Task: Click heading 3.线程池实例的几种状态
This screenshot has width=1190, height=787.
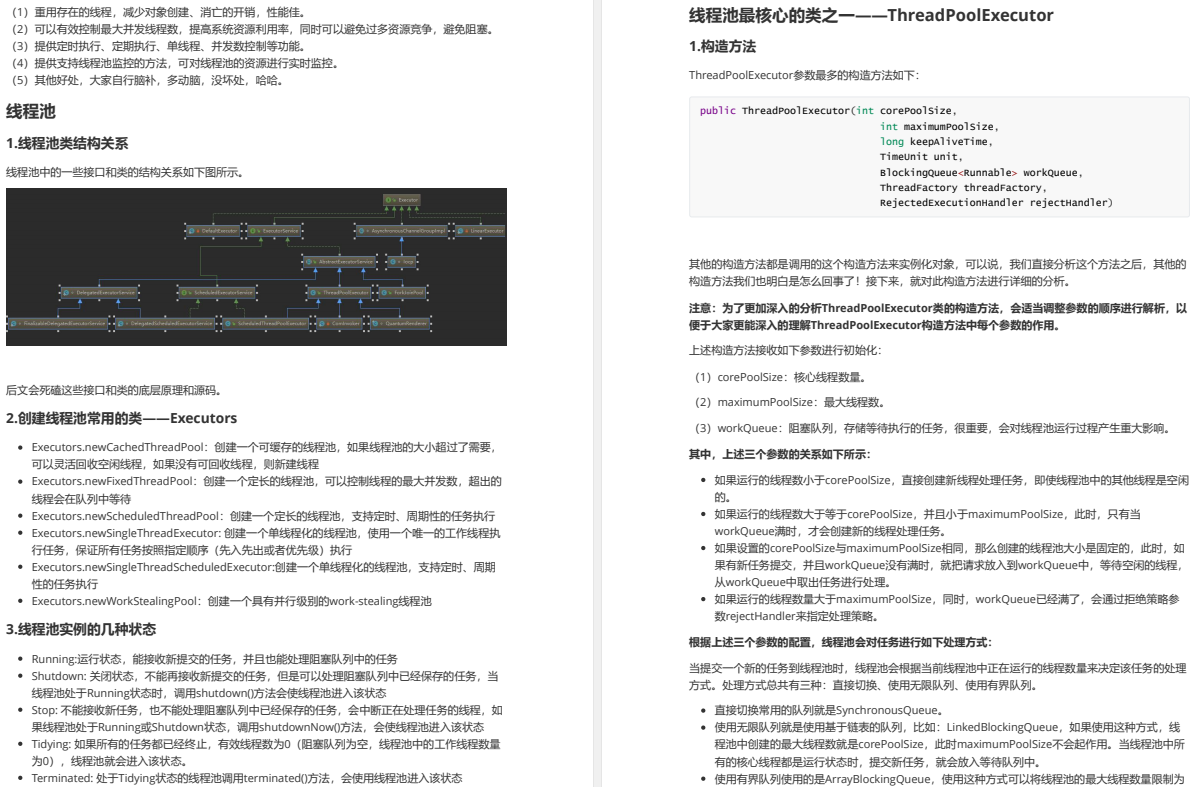Action: [x=81, y=629]
